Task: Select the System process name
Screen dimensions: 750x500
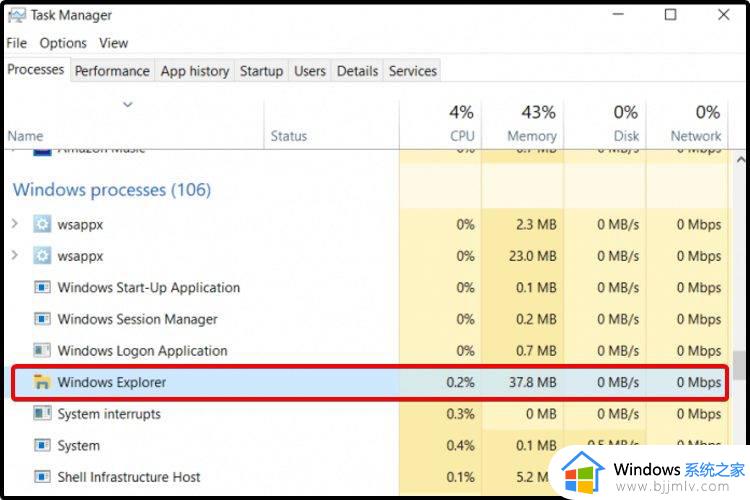Action: tap(78, 445)
